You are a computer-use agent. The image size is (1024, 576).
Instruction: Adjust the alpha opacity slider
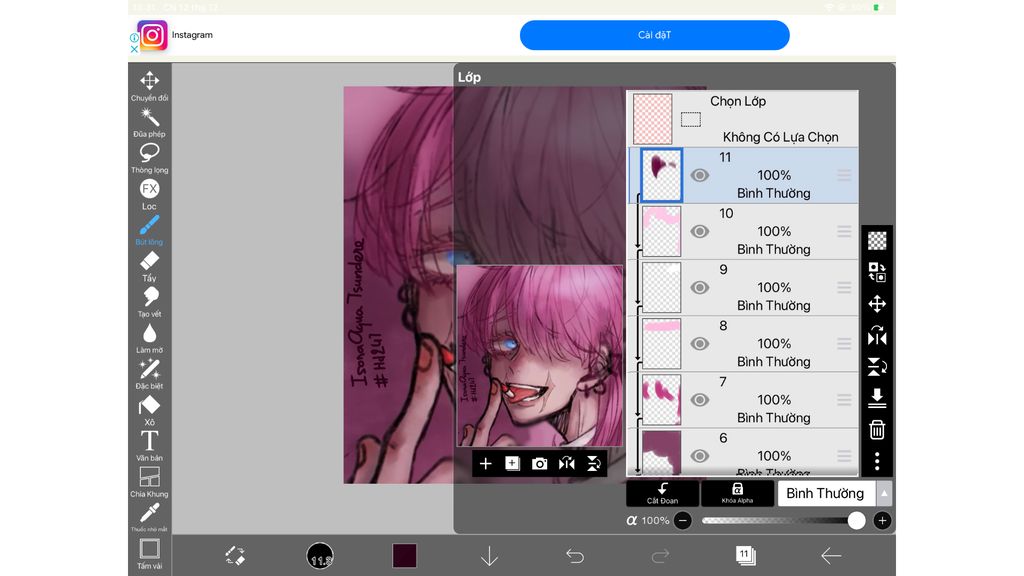coord(782,520)
